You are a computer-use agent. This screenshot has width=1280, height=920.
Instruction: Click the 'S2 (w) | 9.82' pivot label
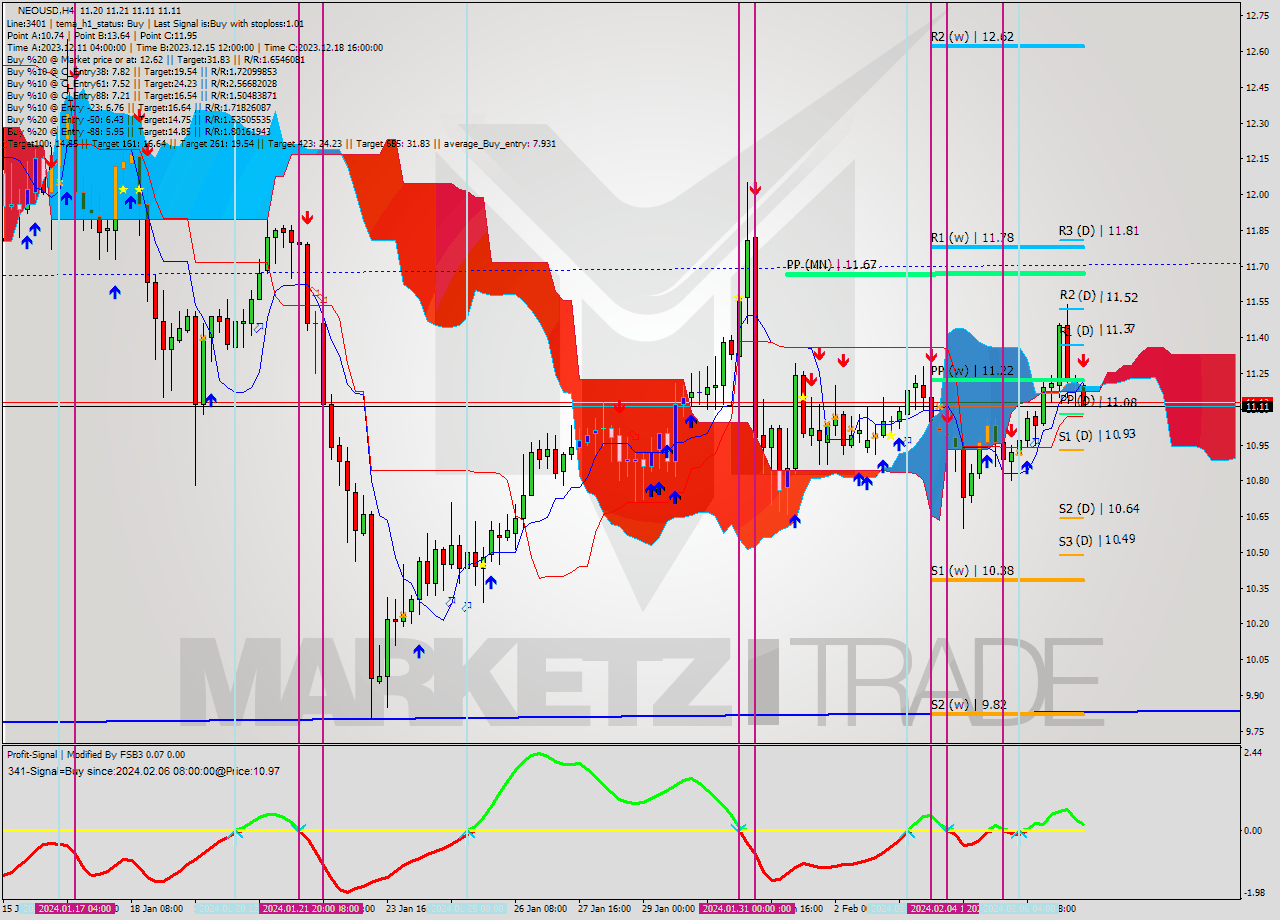coord(968,705)
